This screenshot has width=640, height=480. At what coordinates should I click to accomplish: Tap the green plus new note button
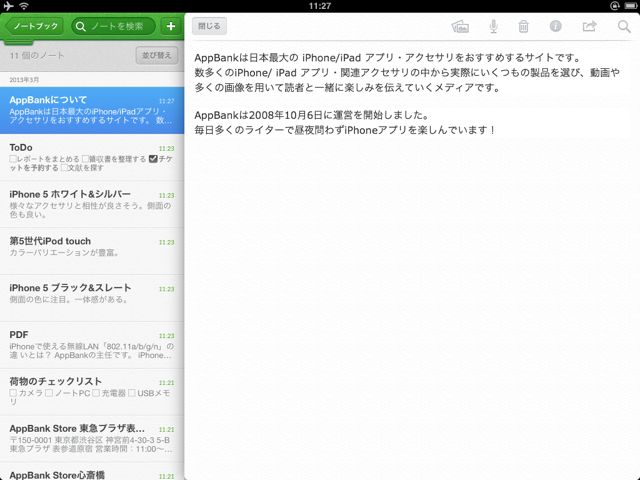pos(171,27)
